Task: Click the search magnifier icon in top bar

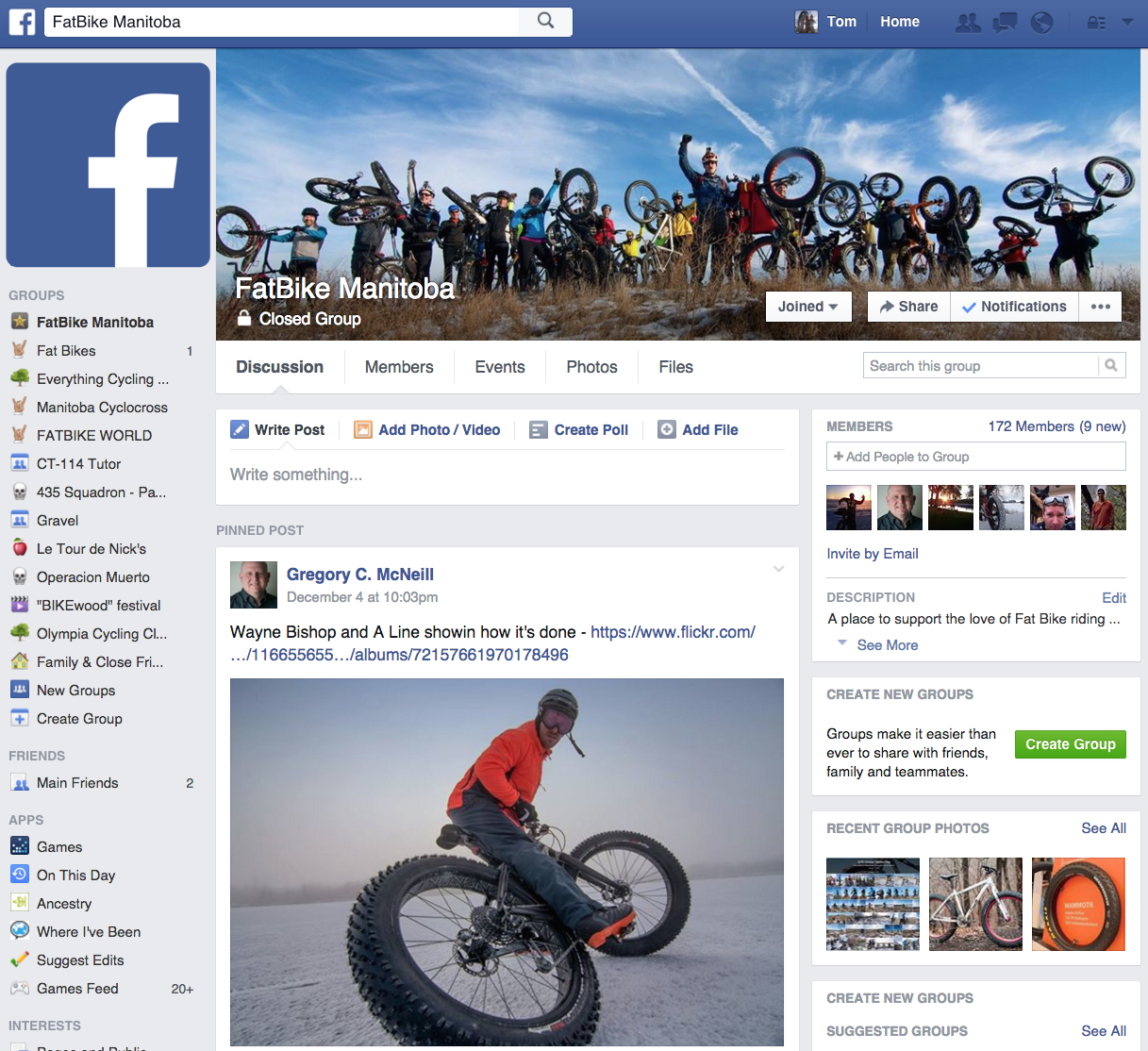Action: 545,21
